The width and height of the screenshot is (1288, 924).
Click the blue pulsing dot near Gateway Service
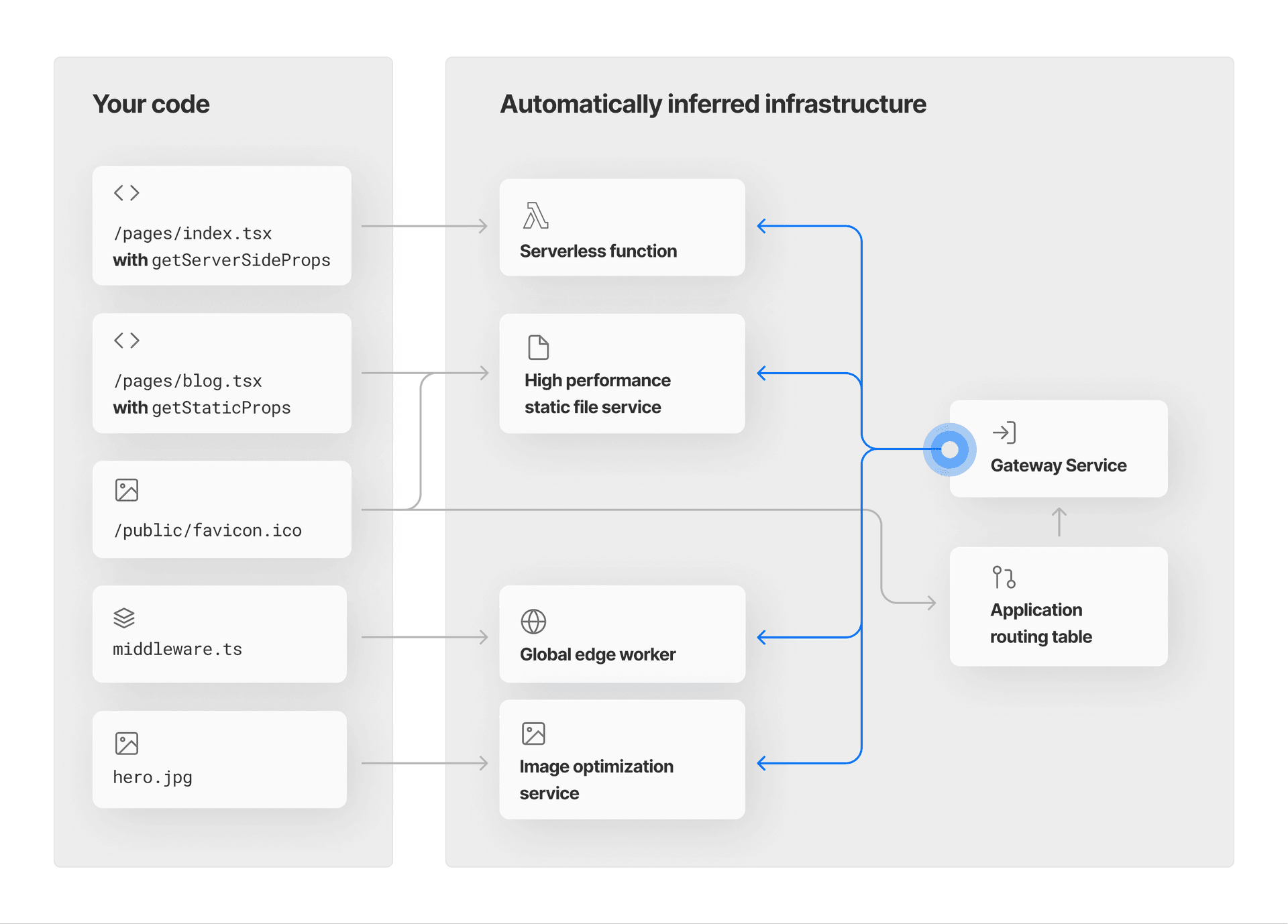(x=949, y=450)
